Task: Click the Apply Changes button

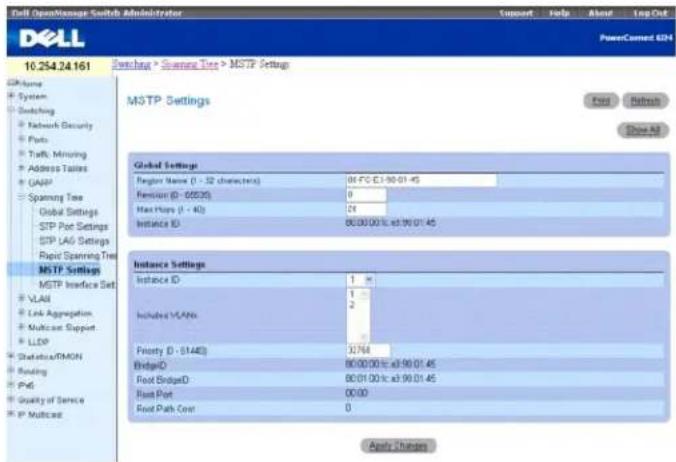Action: click(398, 446)
